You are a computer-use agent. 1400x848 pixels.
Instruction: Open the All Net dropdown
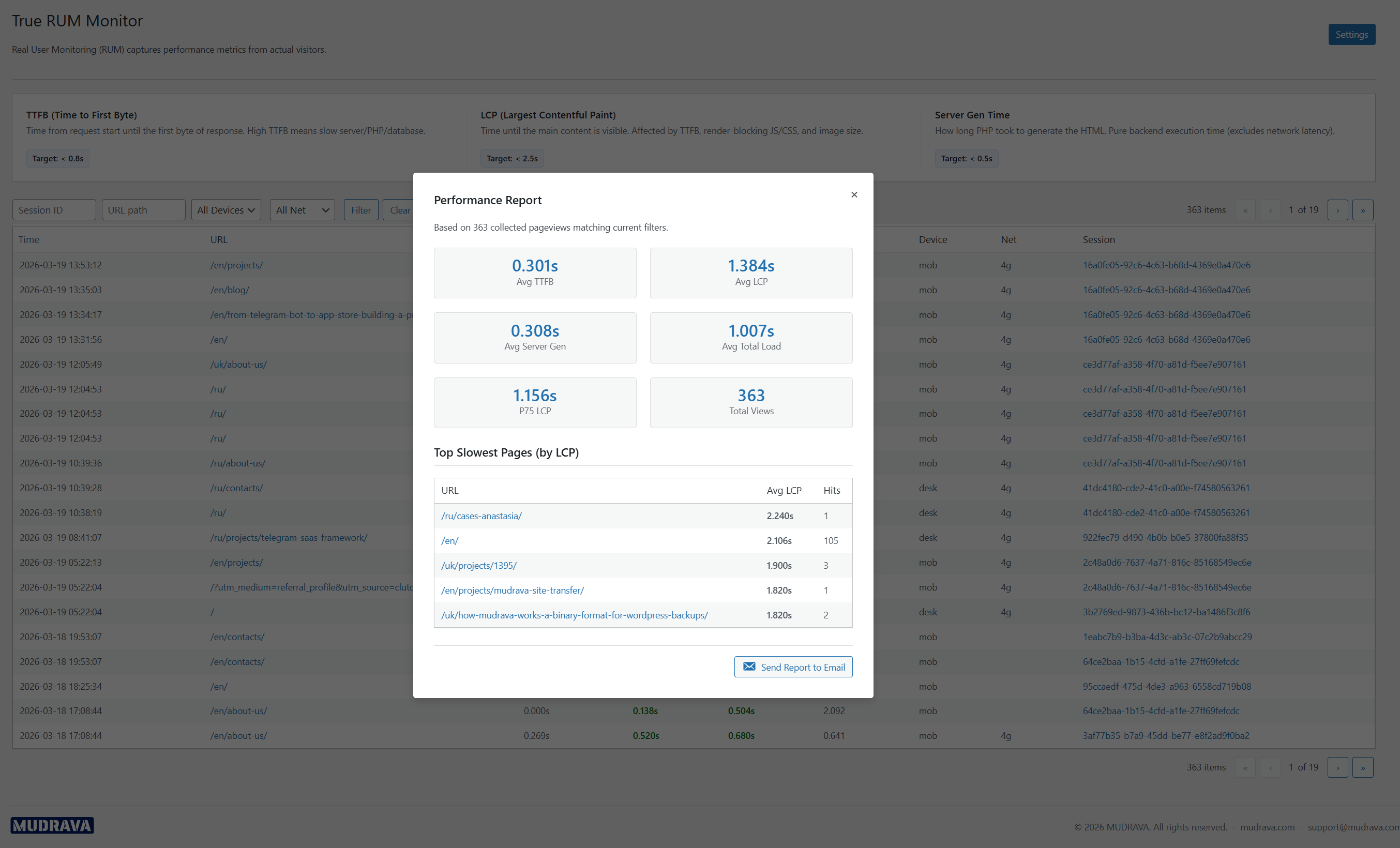(x=302, y=209)
